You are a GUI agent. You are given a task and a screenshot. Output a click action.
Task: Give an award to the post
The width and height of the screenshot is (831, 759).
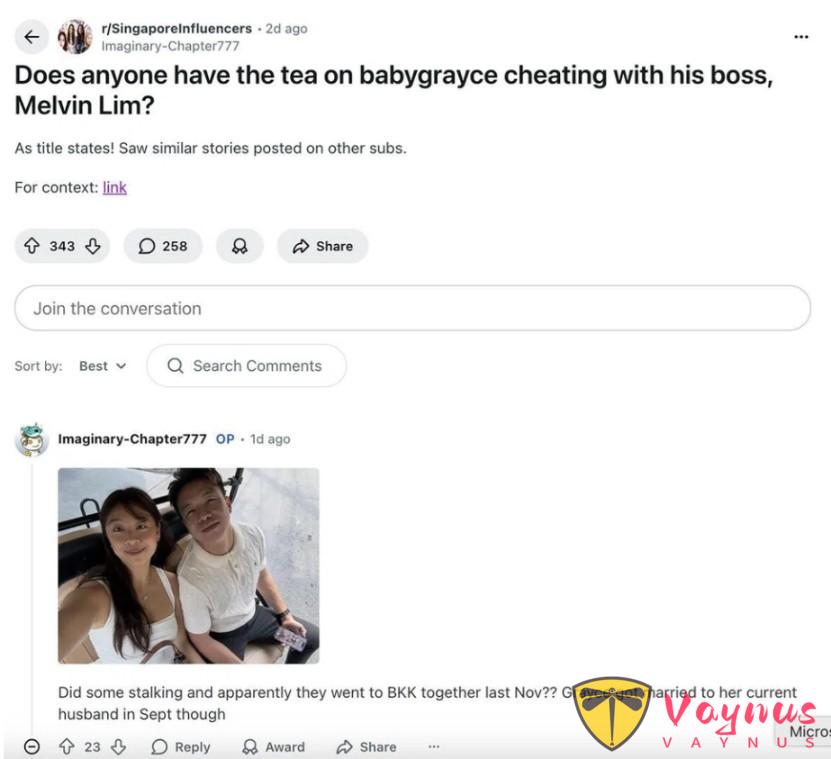[240, 246]
